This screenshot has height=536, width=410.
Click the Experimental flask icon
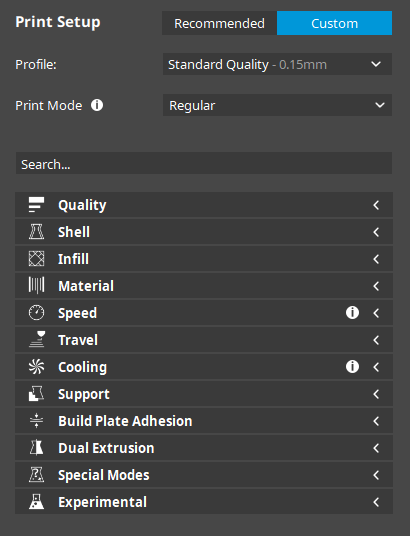click(x=36, y=502)
